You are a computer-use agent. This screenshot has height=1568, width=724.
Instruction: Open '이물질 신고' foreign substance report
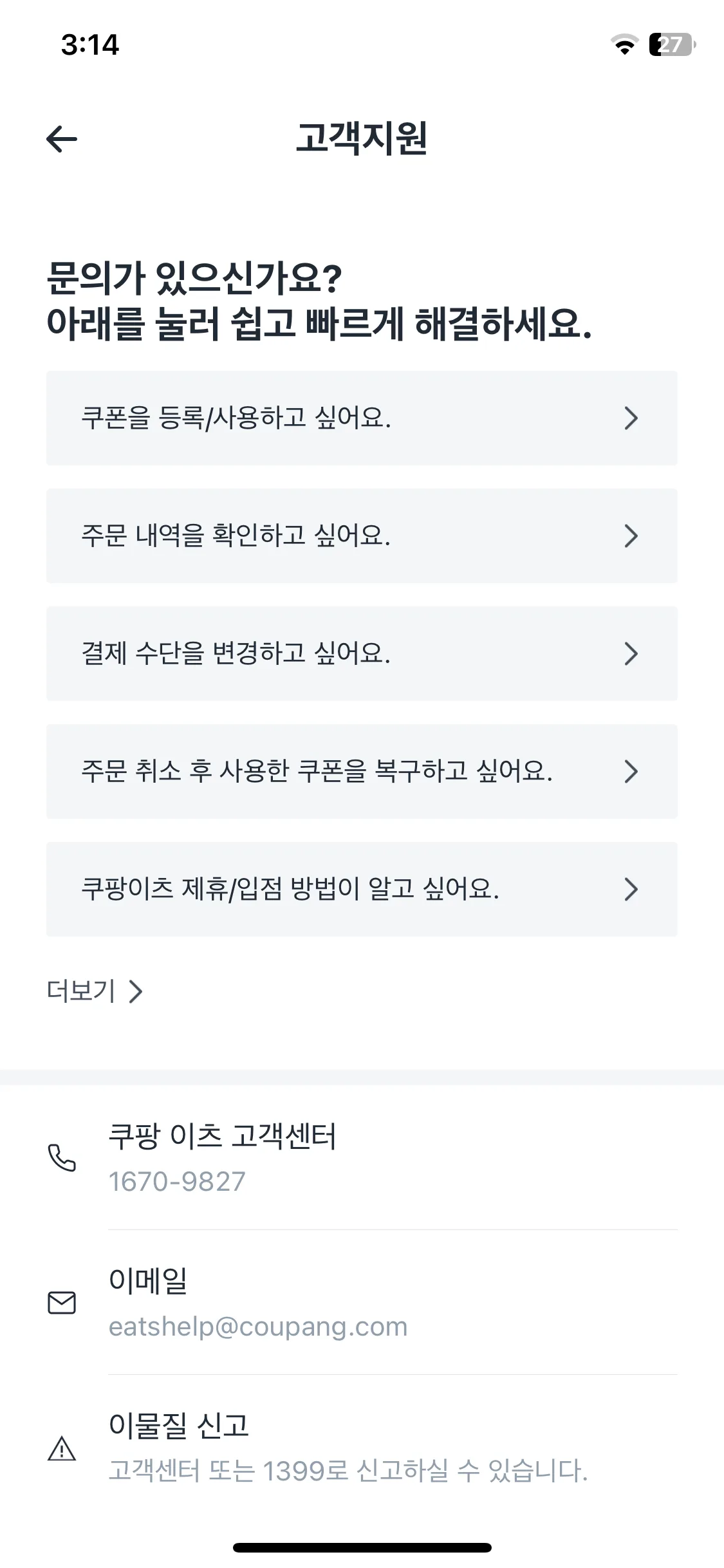(179, 1426)
